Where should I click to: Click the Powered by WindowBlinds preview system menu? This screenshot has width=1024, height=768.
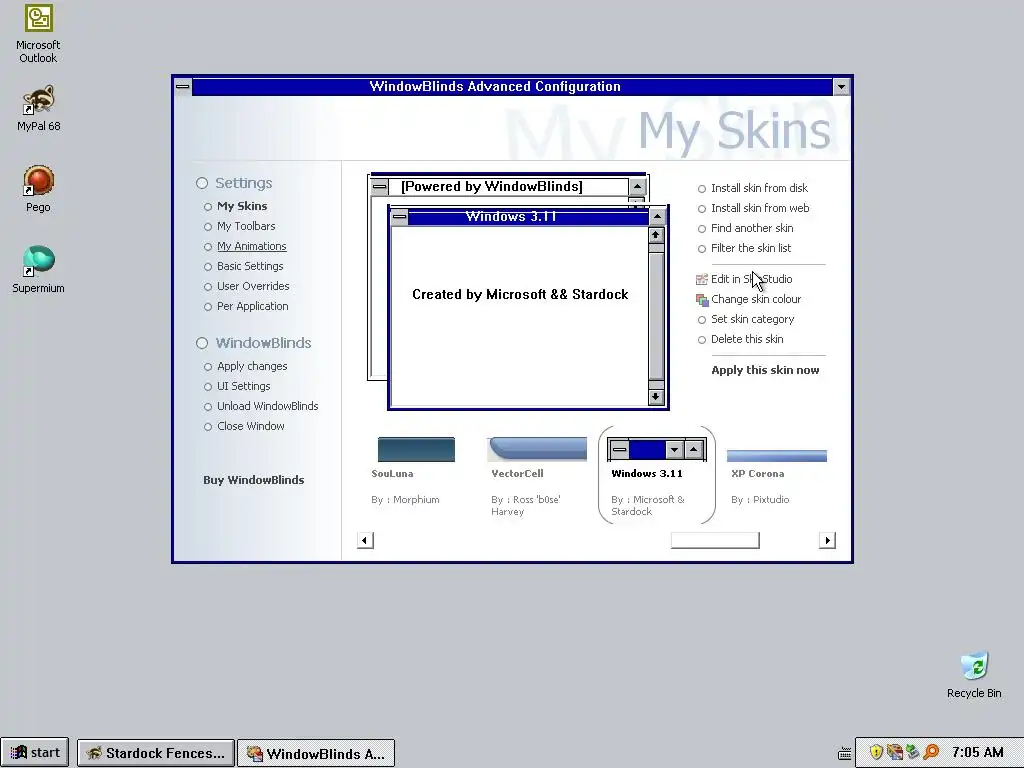click(379, 187)
